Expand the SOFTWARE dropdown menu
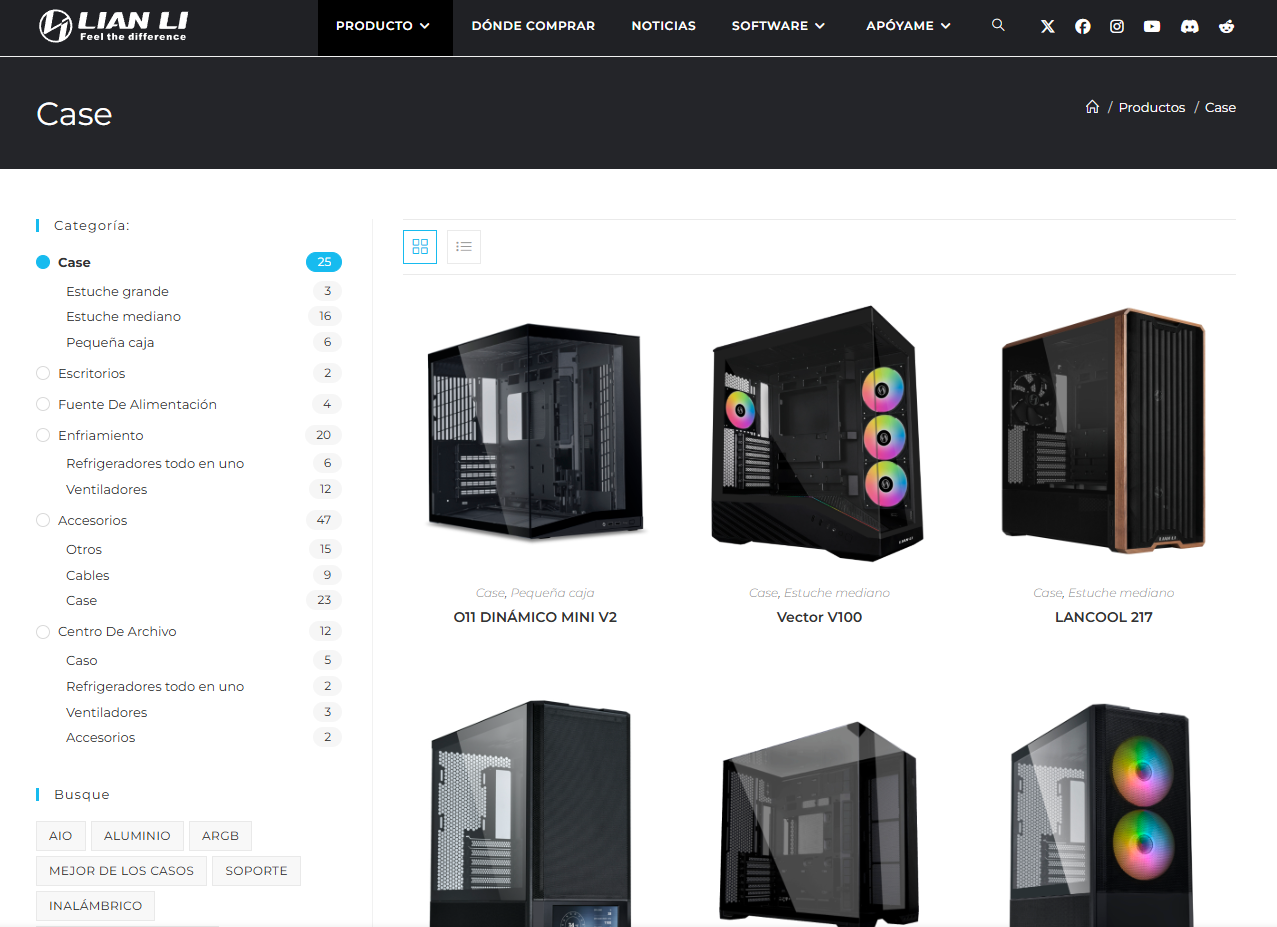Screen dimensions: 1277x927 pyautogui.click(x=778, y=26)
